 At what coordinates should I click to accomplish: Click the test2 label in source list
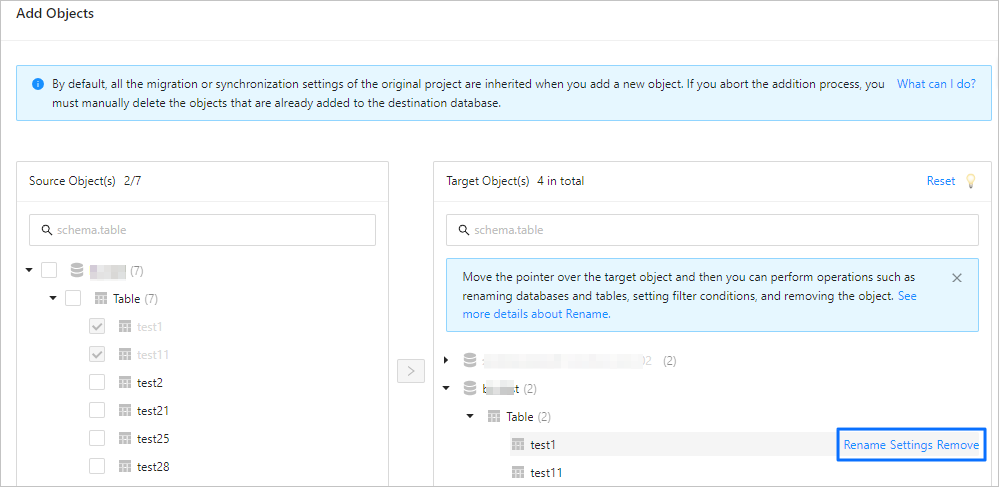(x=150, y=382)
